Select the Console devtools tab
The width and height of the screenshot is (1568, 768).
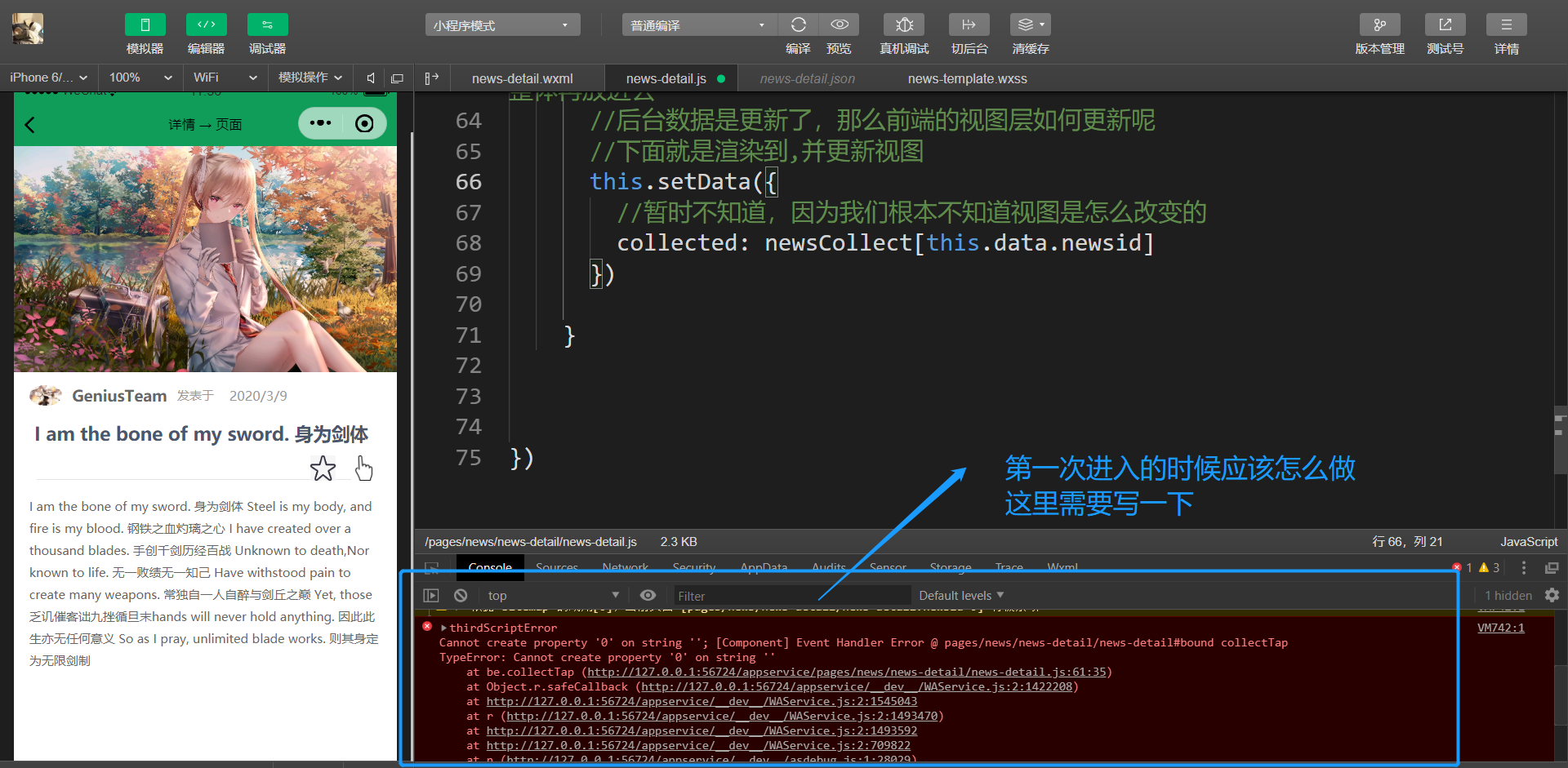(x=490, y=567)
